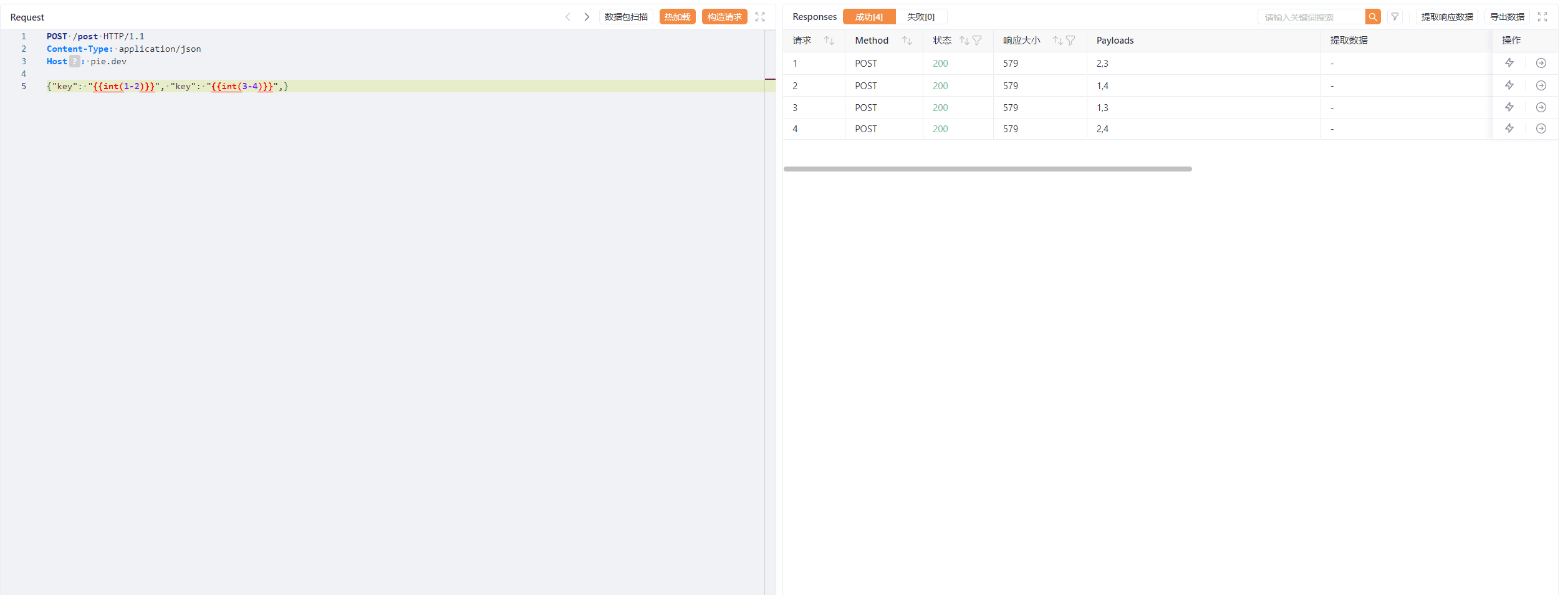Click the Host question mark hint badge
This screenshot has width=1568, height=595.
(x=74, y=61)
